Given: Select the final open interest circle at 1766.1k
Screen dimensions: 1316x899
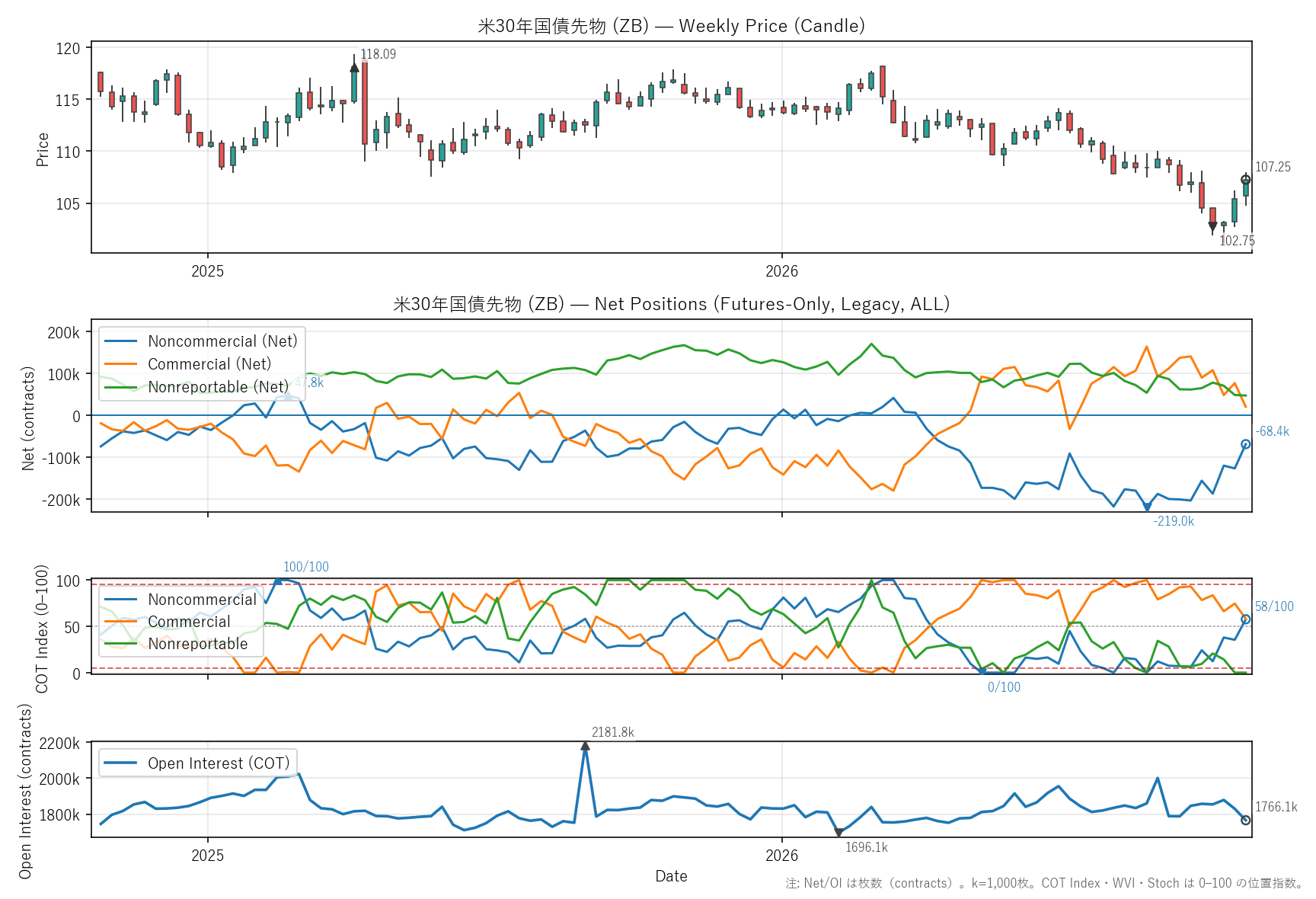Looking at the screenshot, I should pos(1246,820).
